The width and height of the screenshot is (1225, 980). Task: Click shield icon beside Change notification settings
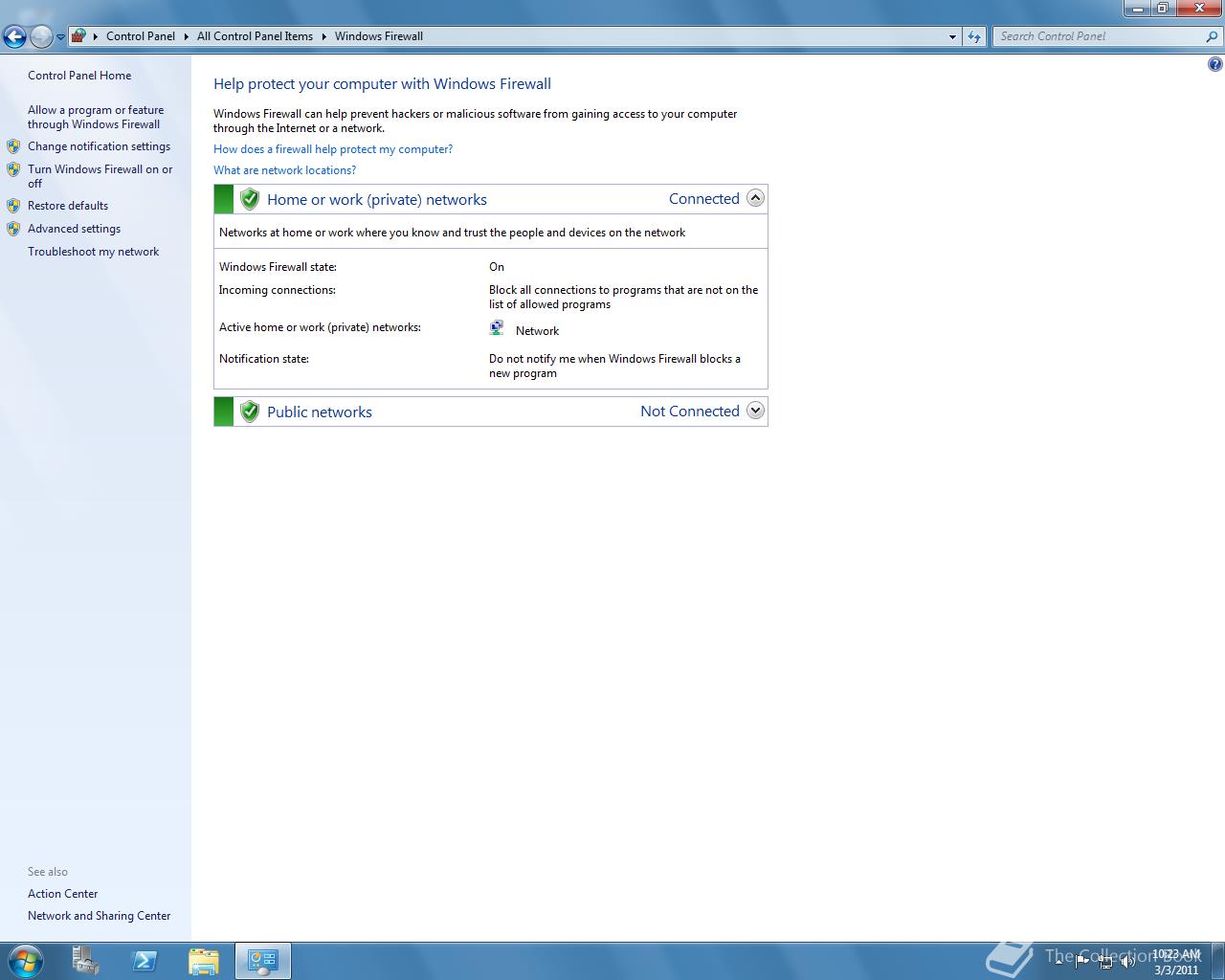[x=13, y=146]
